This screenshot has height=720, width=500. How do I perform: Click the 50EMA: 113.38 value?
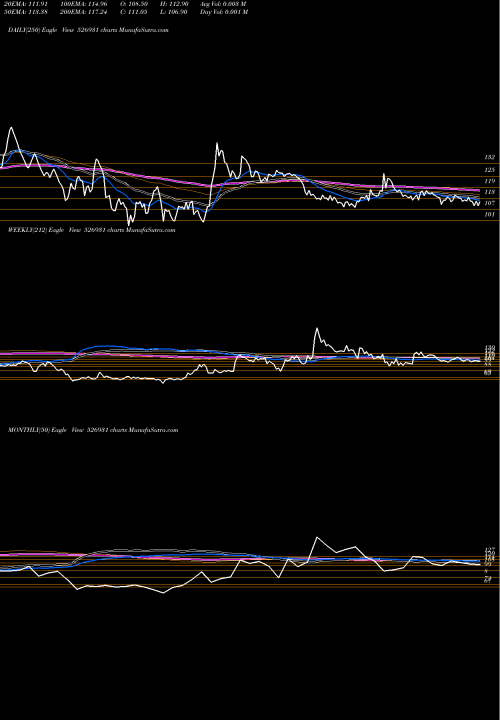click(24, 12)
